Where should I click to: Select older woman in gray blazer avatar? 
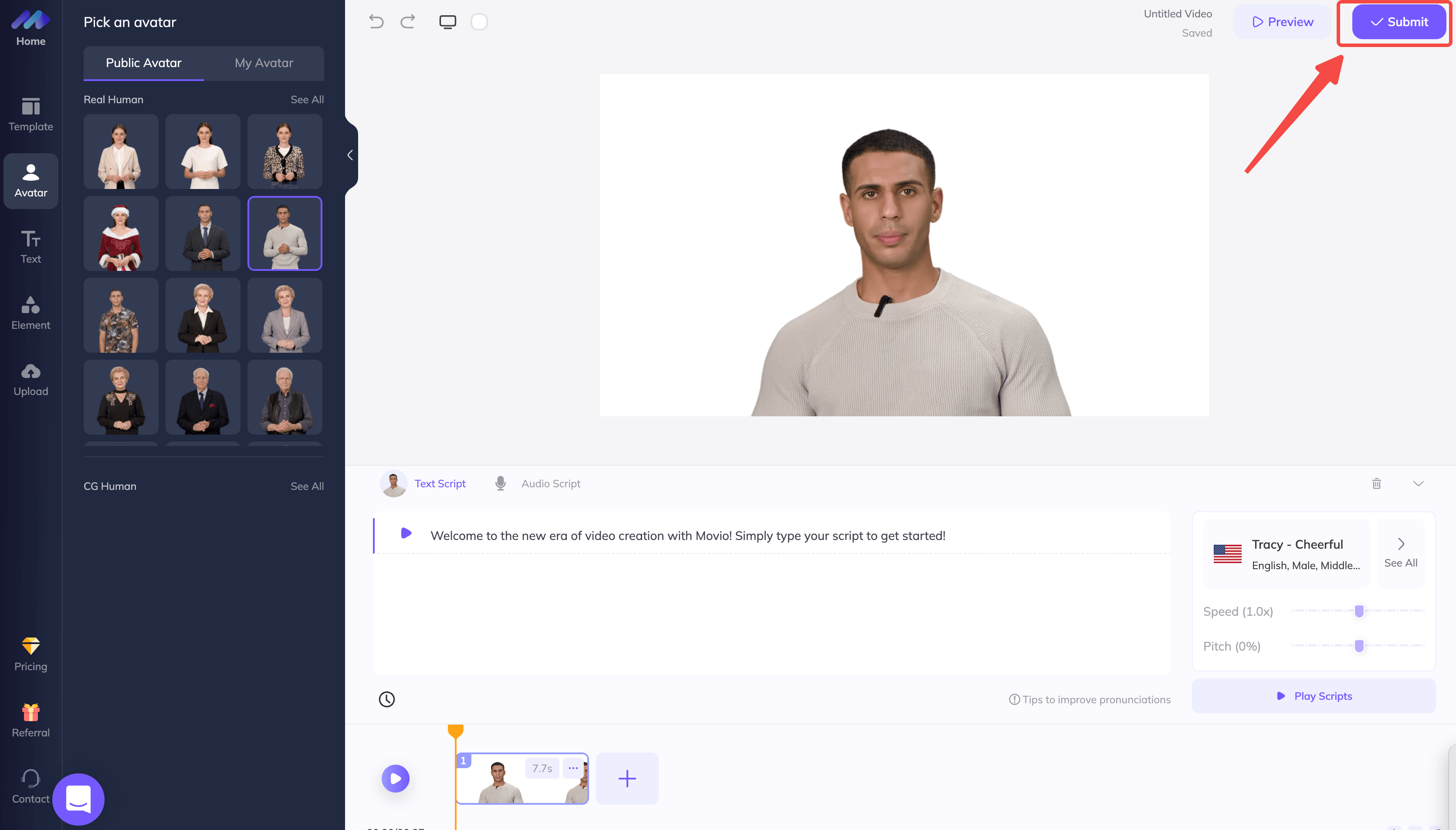[284, 315]
